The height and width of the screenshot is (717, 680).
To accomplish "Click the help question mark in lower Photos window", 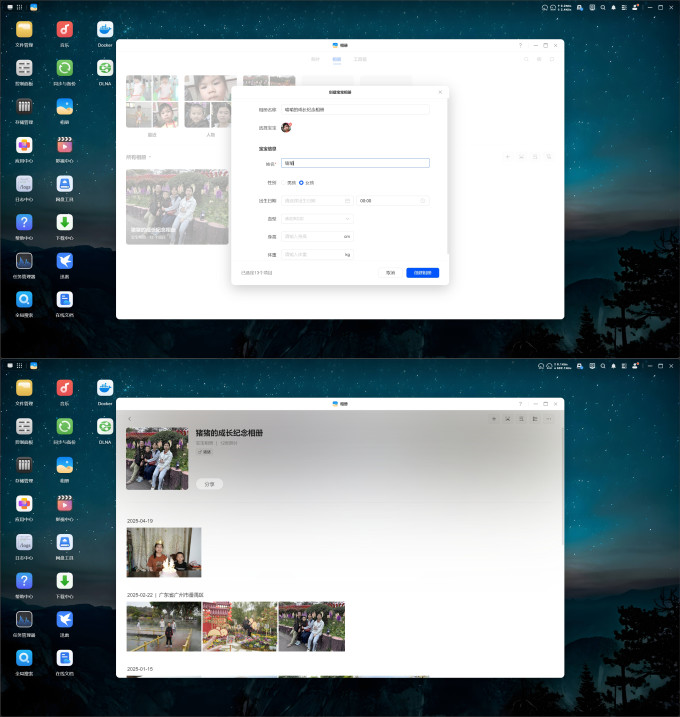I will coord(520,404).
